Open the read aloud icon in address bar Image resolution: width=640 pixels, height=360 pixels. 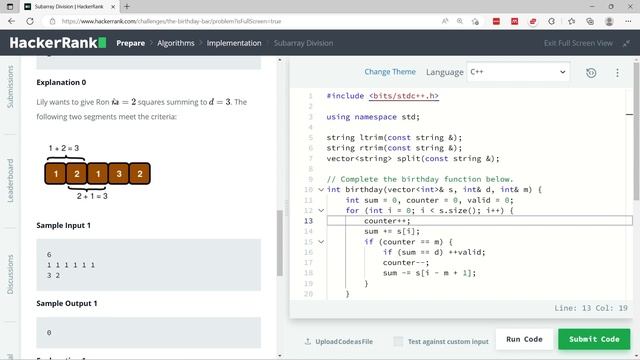[445, 21]
